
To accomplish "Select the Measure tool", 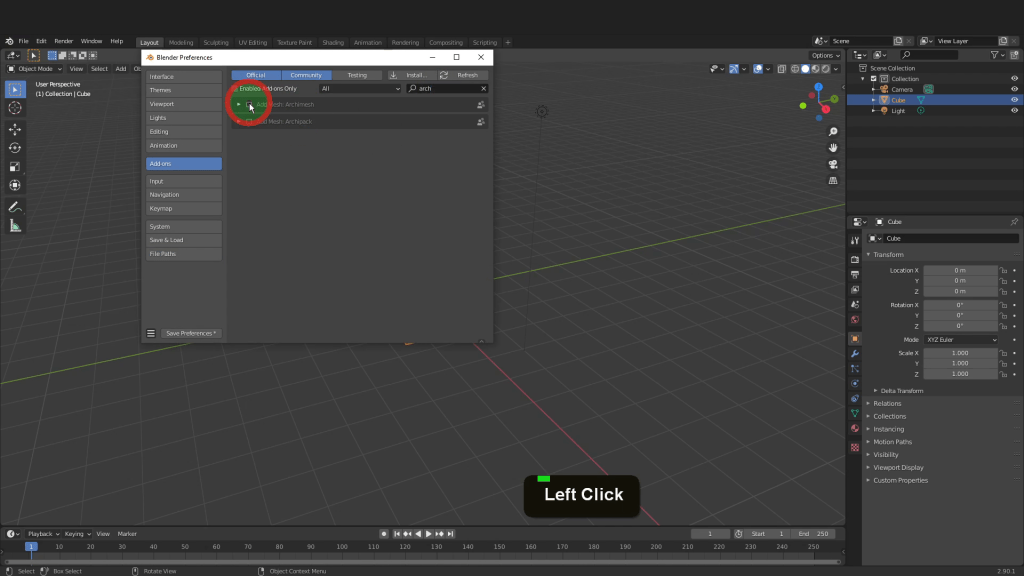I will [x=15, y=226].
